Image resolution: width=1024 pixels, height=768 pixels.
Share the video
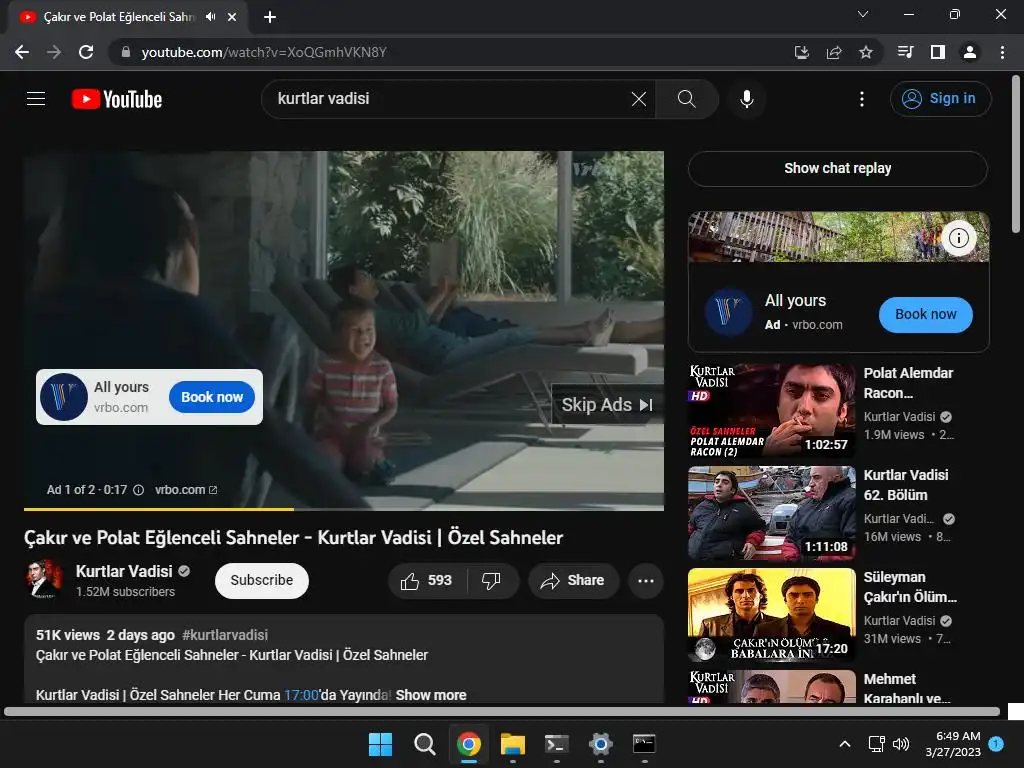coord(573,581)
